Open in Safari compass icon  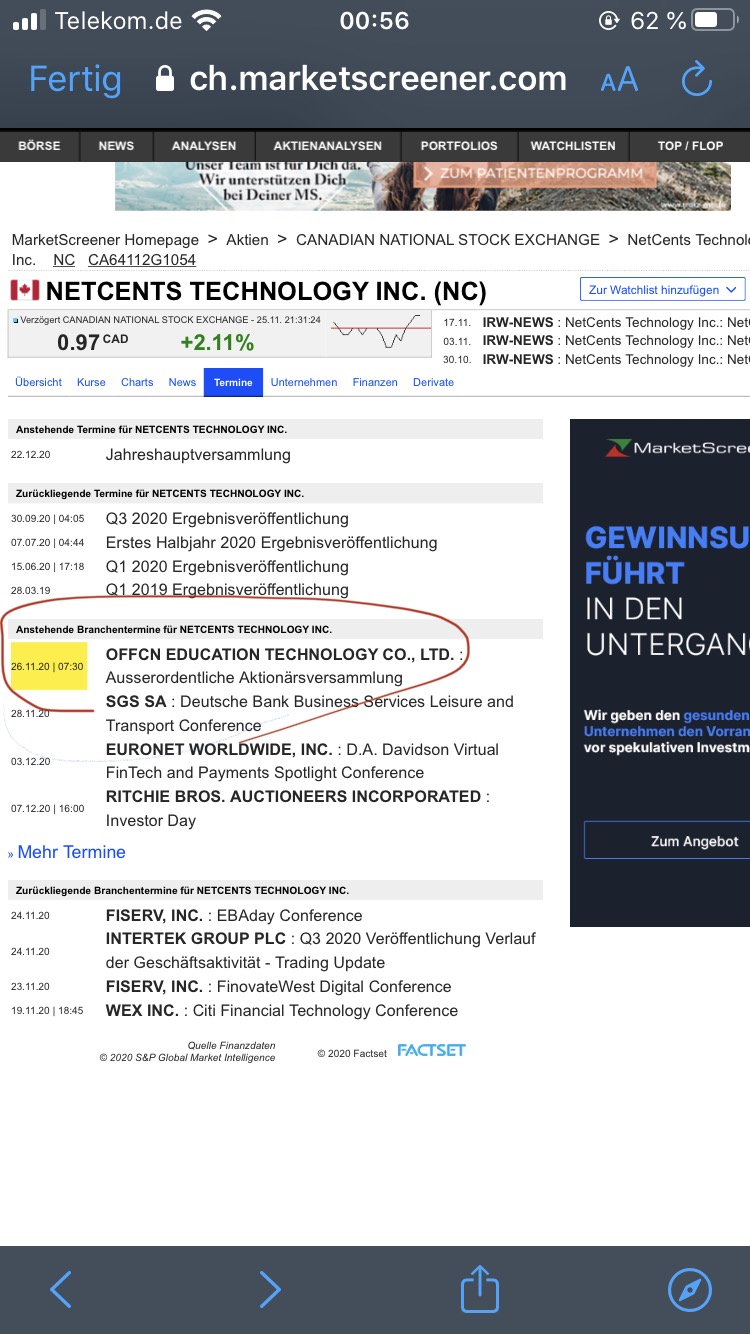(x=689, y=1289)
